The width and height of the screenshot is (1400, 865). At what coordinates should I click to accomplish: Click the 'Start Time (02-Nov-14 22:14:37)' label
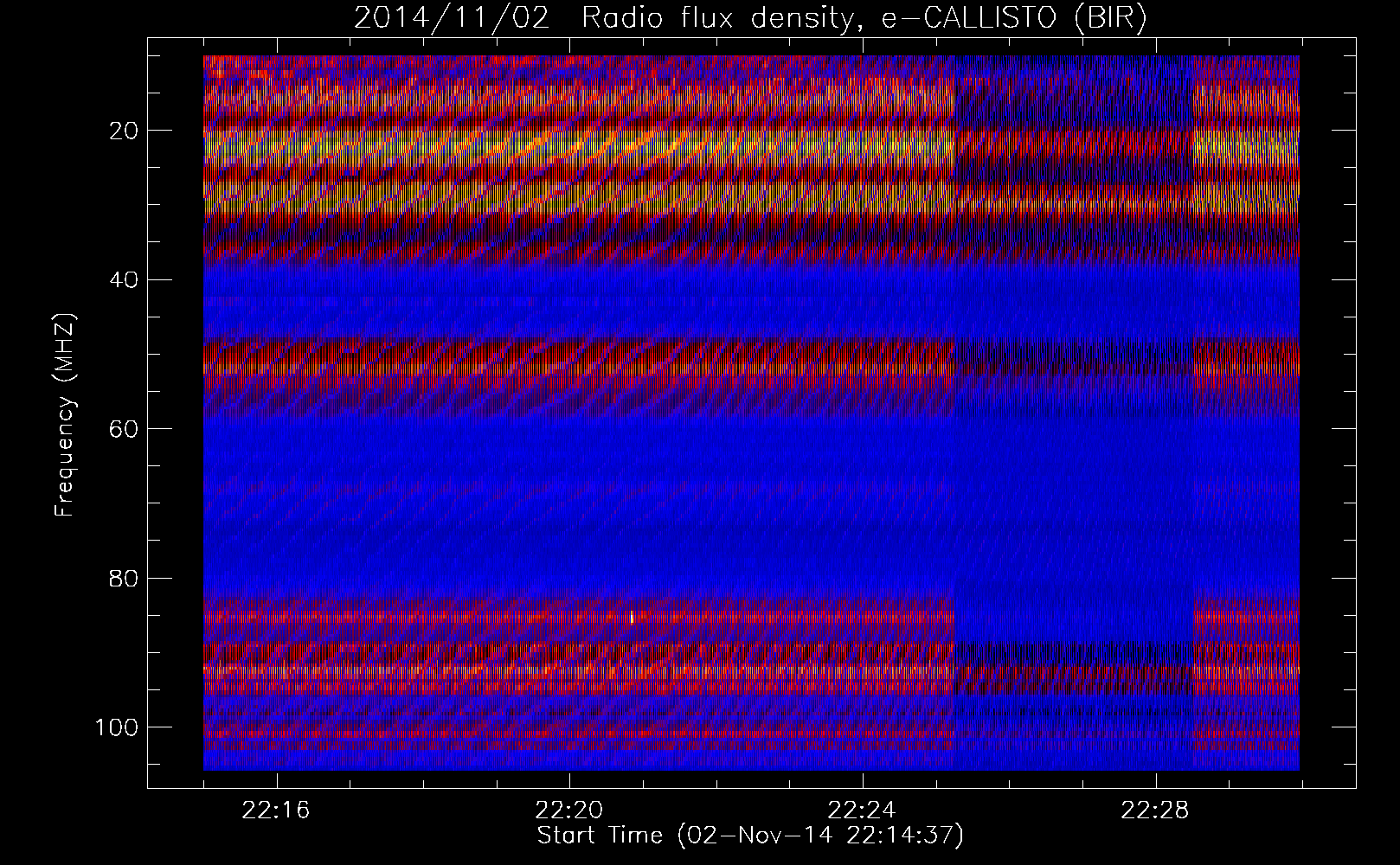point(750,836)
